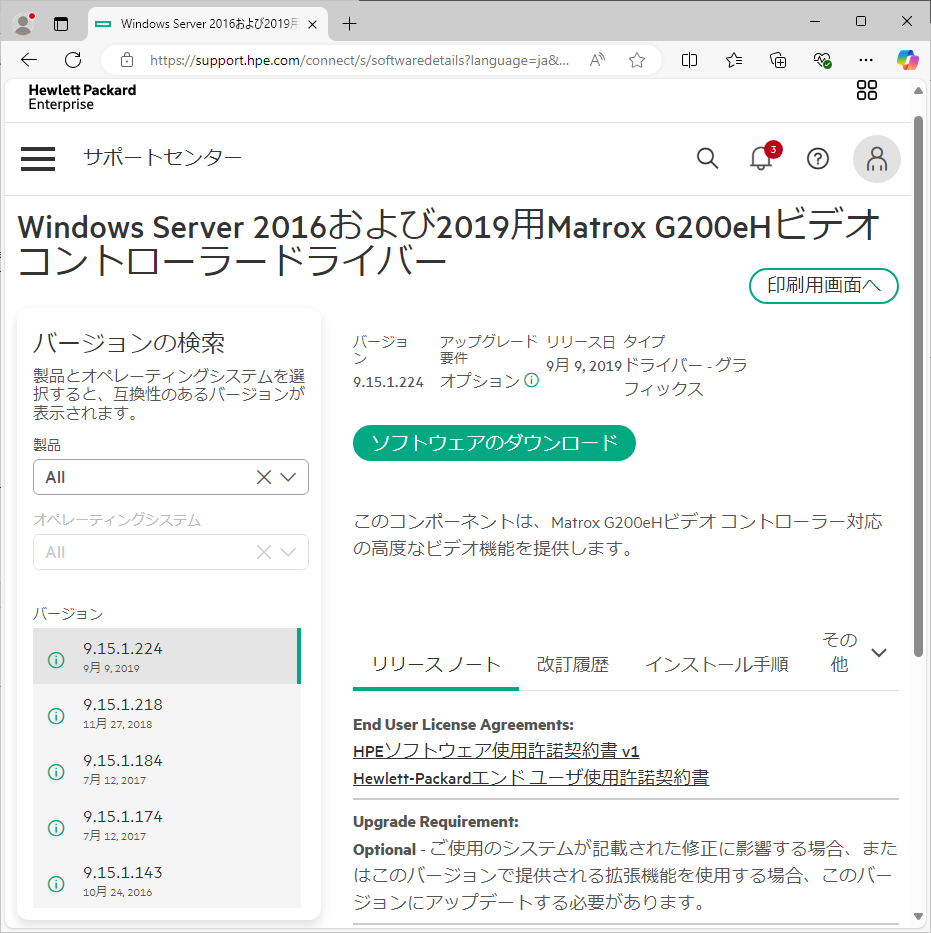Click the search magnifier icon
This screenshot has height=933, width=931.
point(707,158)
